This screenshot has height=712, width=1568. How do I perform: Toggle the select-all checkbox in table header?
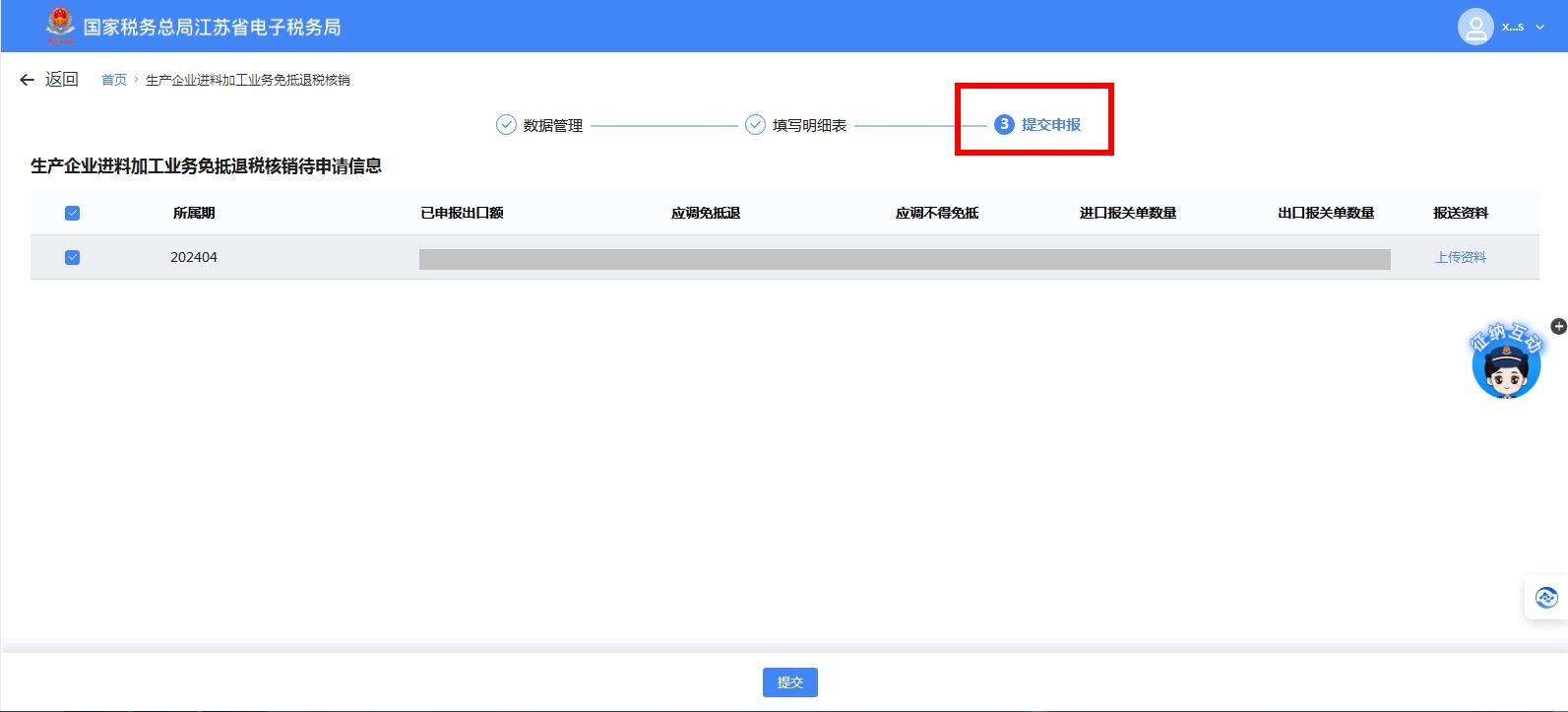72,214
